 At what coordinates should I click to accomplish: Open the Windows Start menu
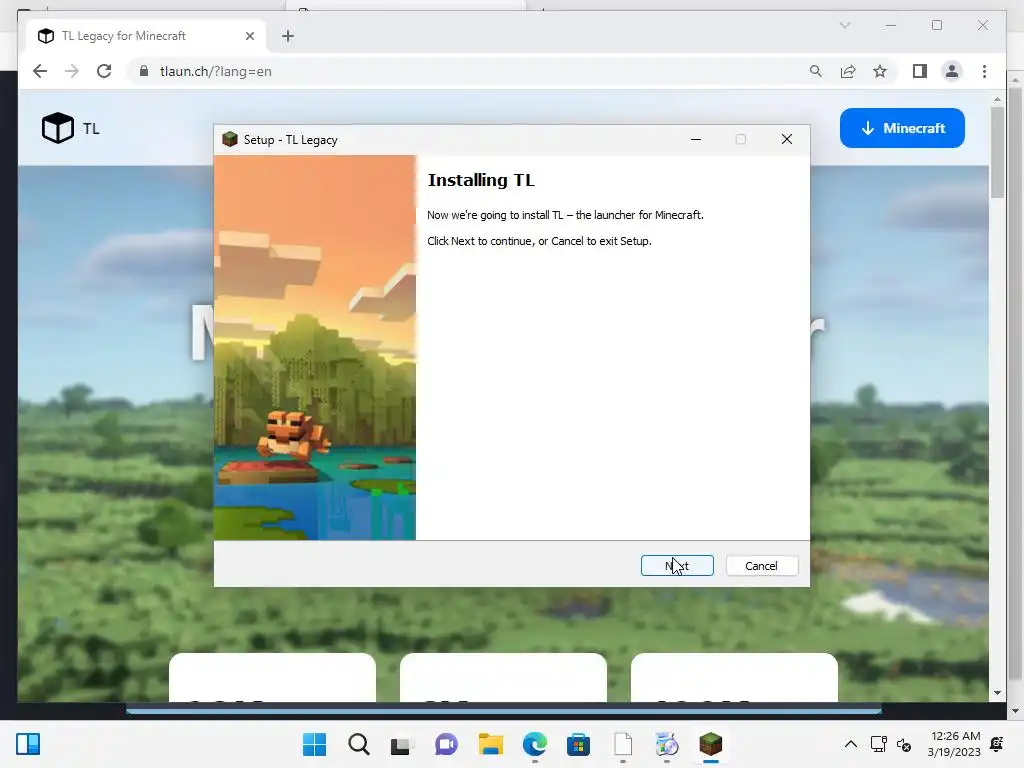(x=315, y=744)
